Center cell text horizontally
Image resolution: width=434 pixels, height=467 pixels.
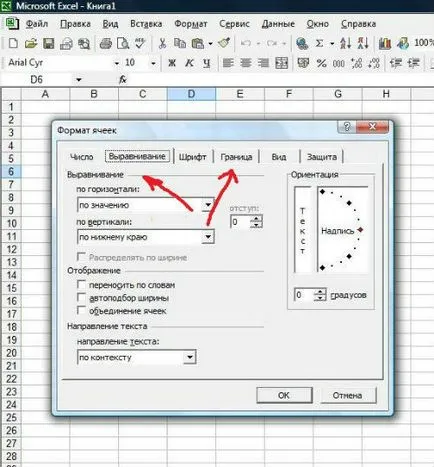click(246, 63)
